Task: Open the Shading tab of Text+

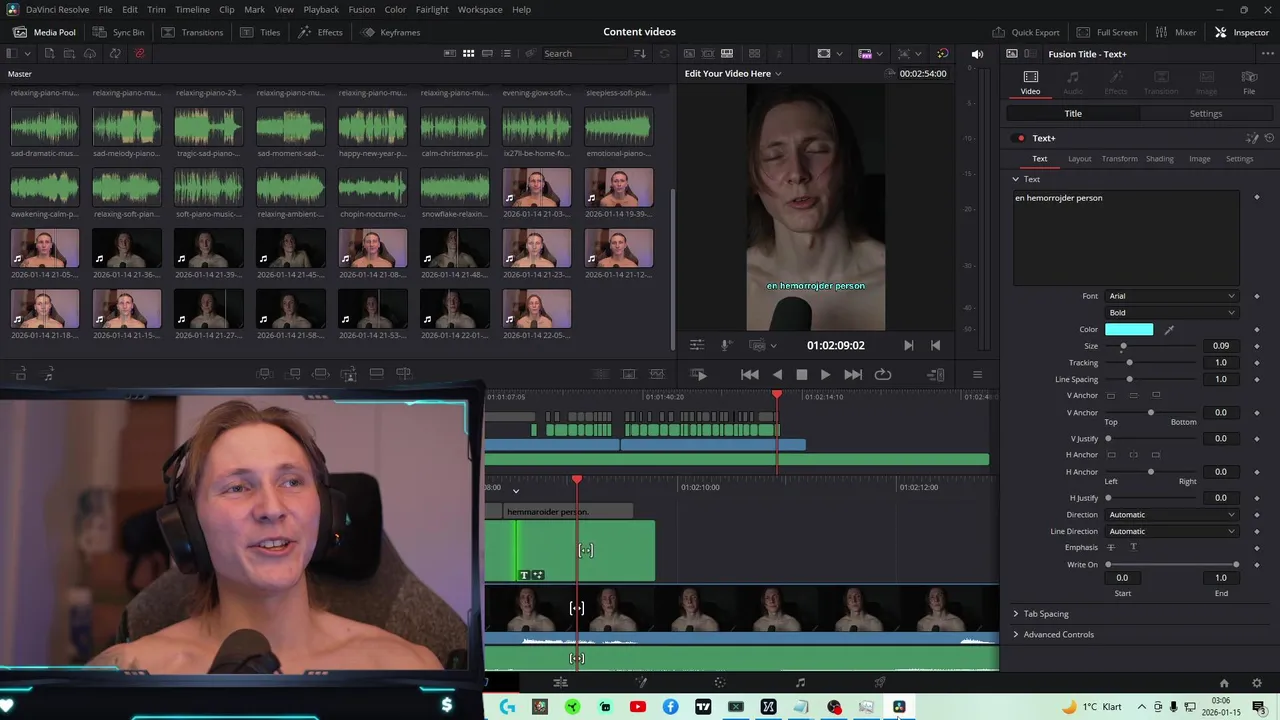Action: point(1159,158)
